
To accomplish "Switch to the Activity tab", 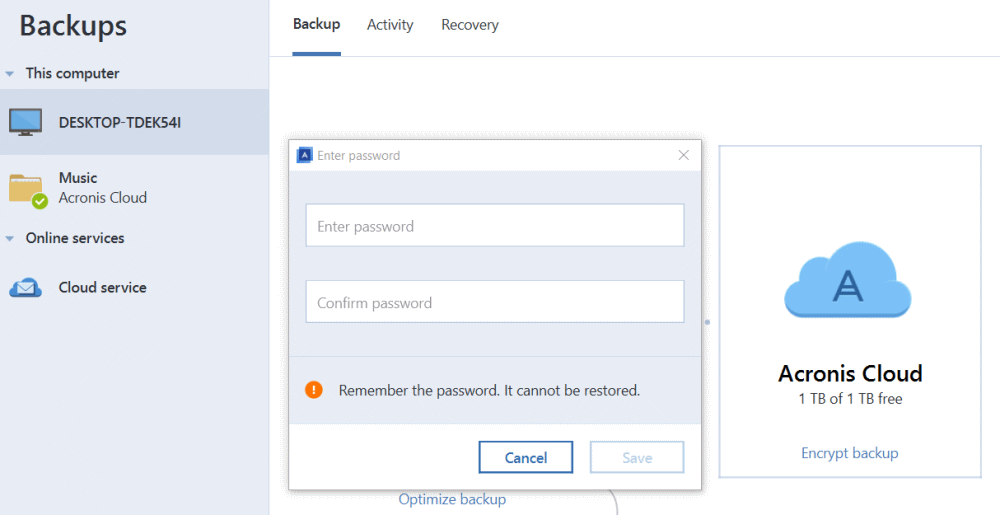I will [390, 25].
